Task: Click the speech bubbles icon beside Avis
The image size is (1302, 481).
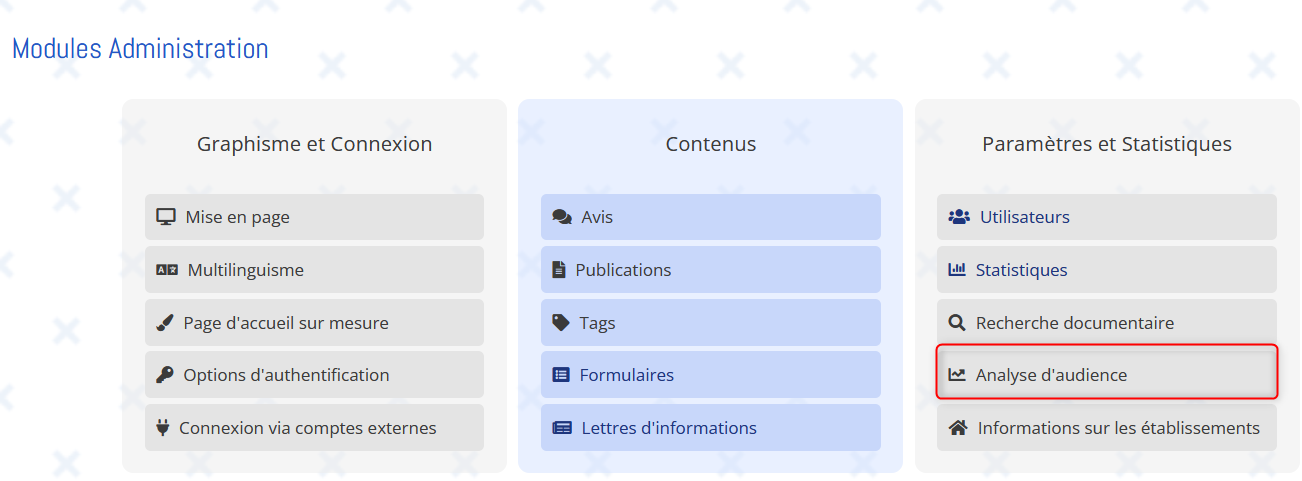Action: [562, 217]
